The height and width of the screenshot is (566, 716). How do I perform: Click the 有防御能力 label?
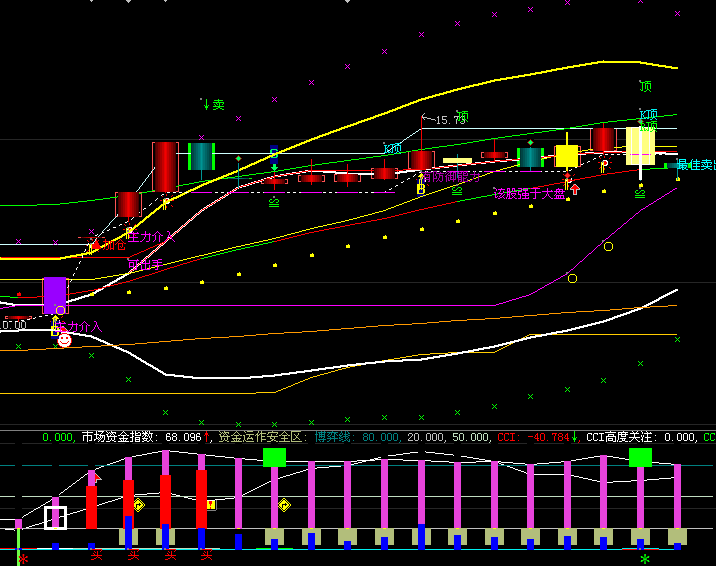tap(451, 177)
